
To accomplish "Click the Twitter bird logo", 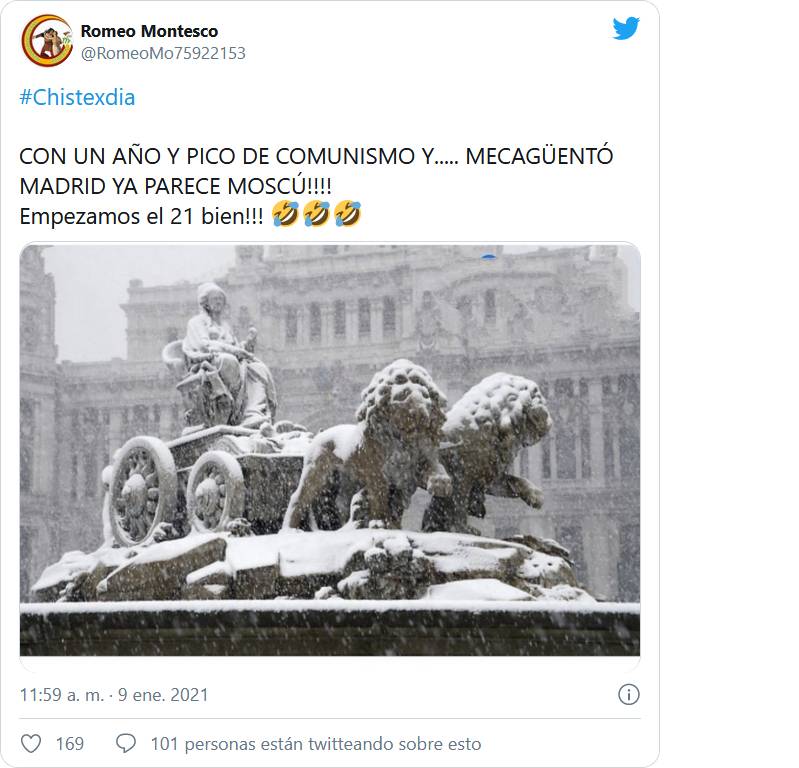I will coord(626,29).
